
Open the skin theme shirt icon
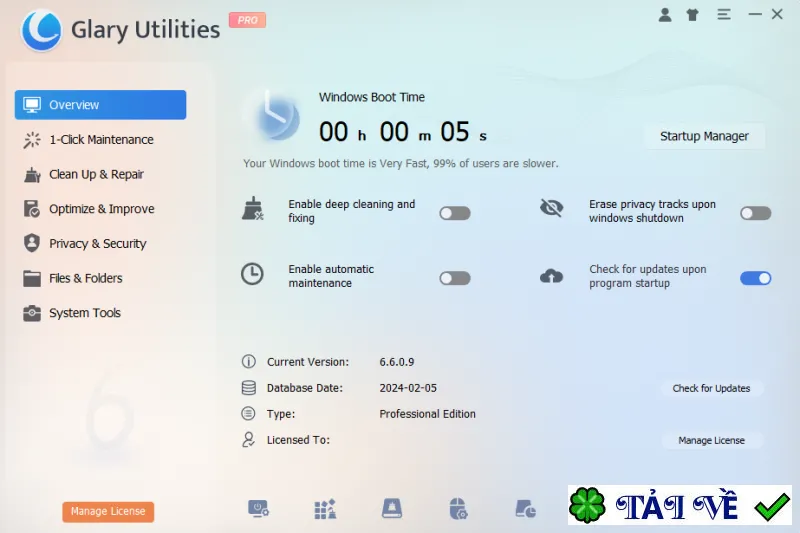click(x=692, y=15)
